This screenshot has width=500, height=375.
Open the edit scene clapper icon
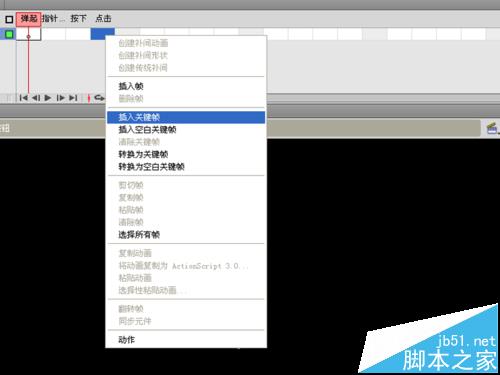coord(492,128)
